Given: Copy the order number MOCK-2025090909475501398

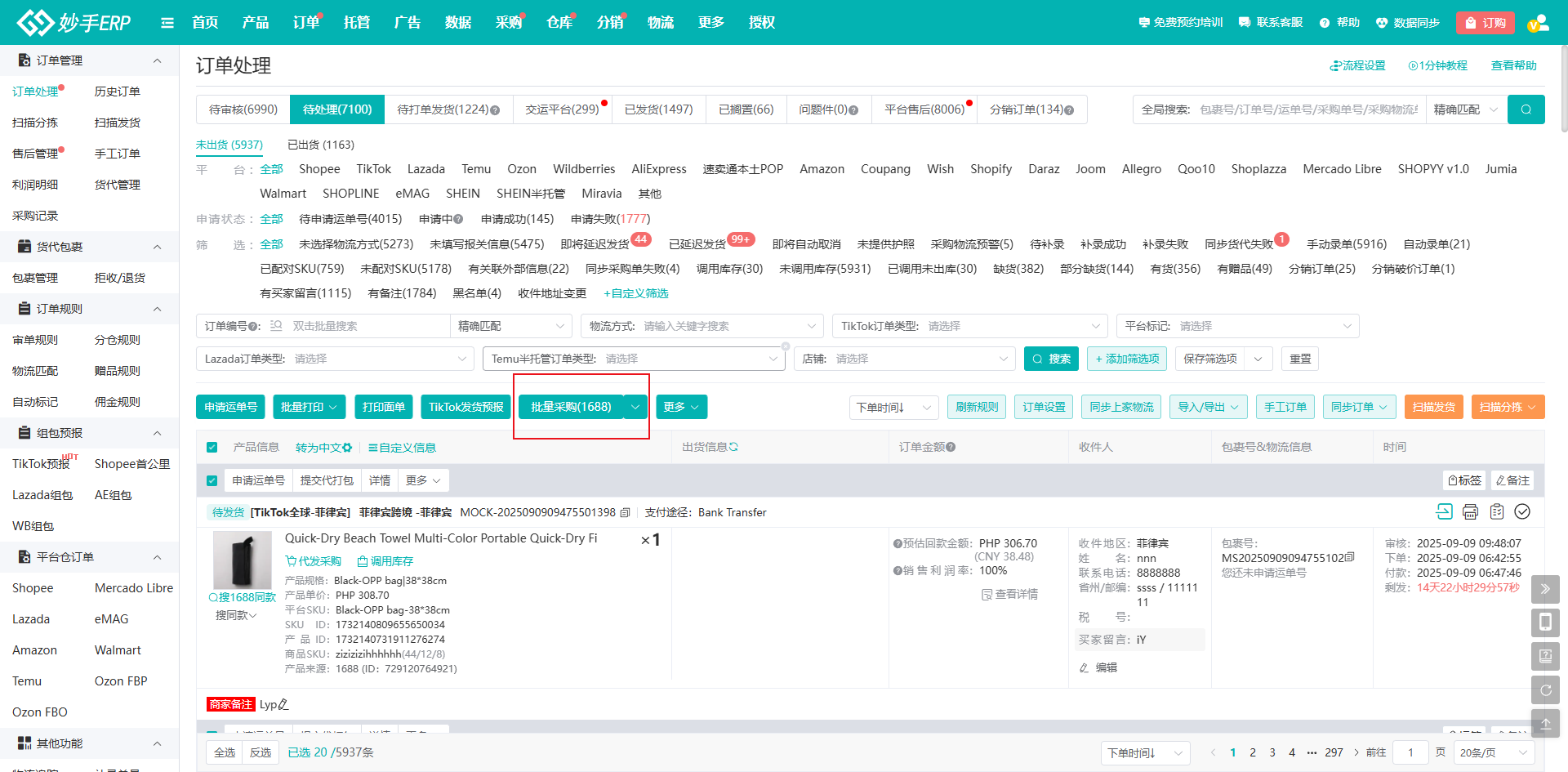Looking at the screenshot, I should click(626, 513).
